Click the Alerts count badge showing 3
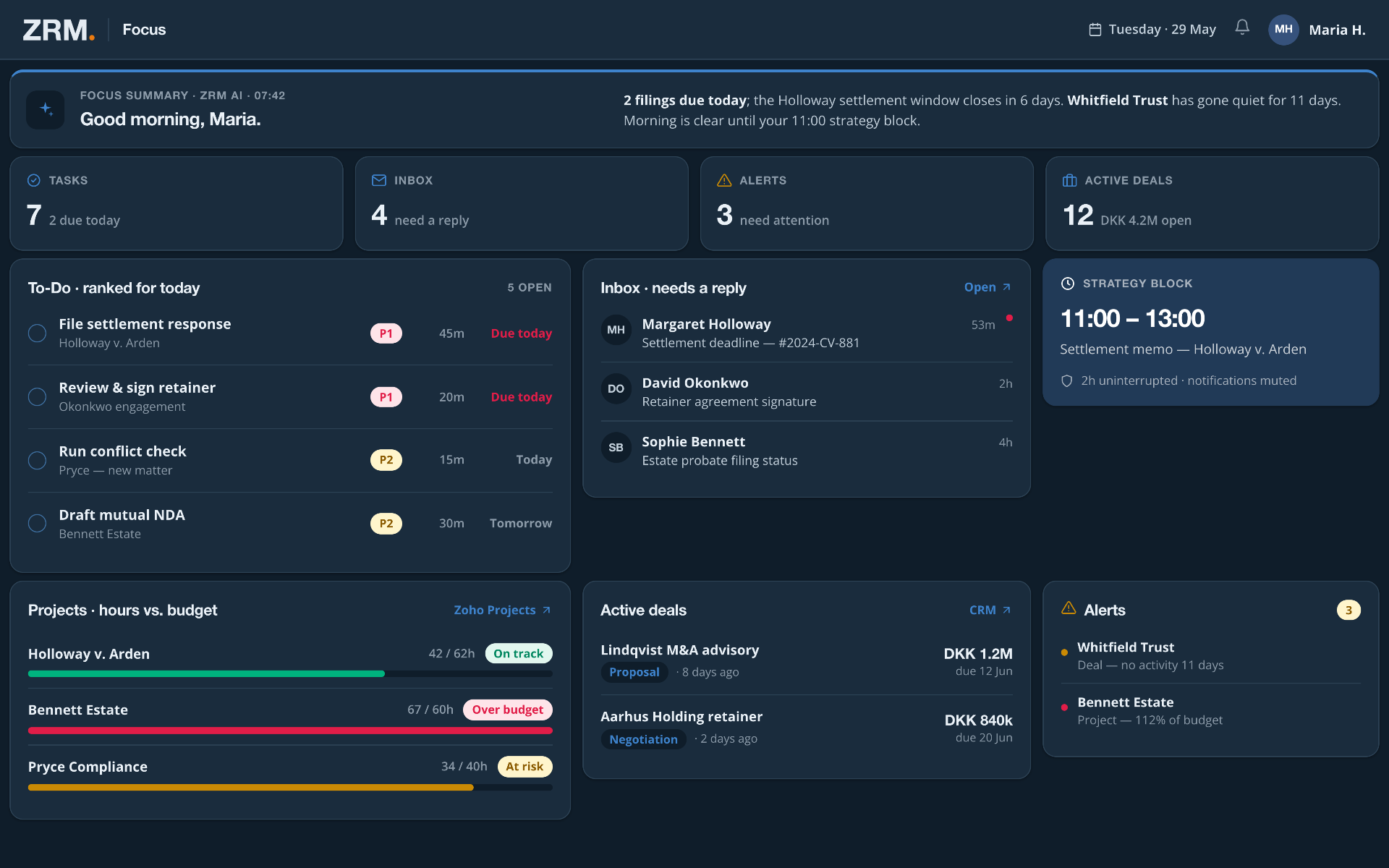The width and height of the screenshot is (1389, 868). (1348, 610)
